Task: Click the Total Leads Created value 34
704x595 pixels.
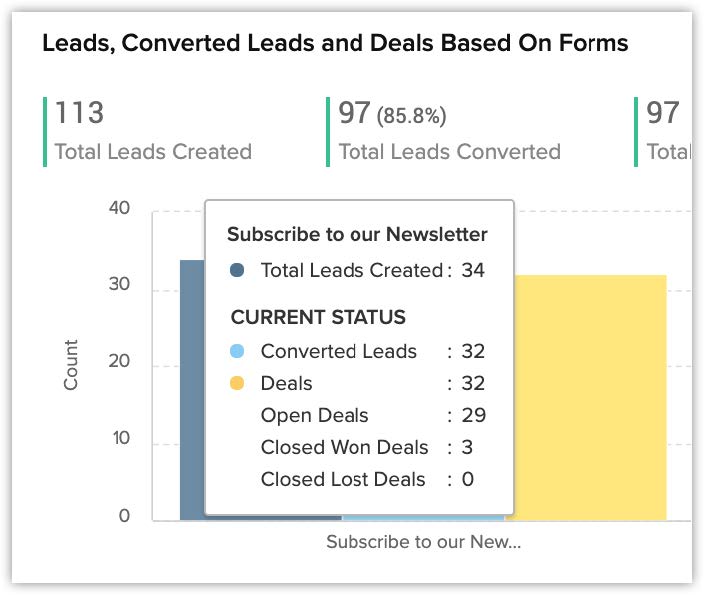Action: [473, 270]
